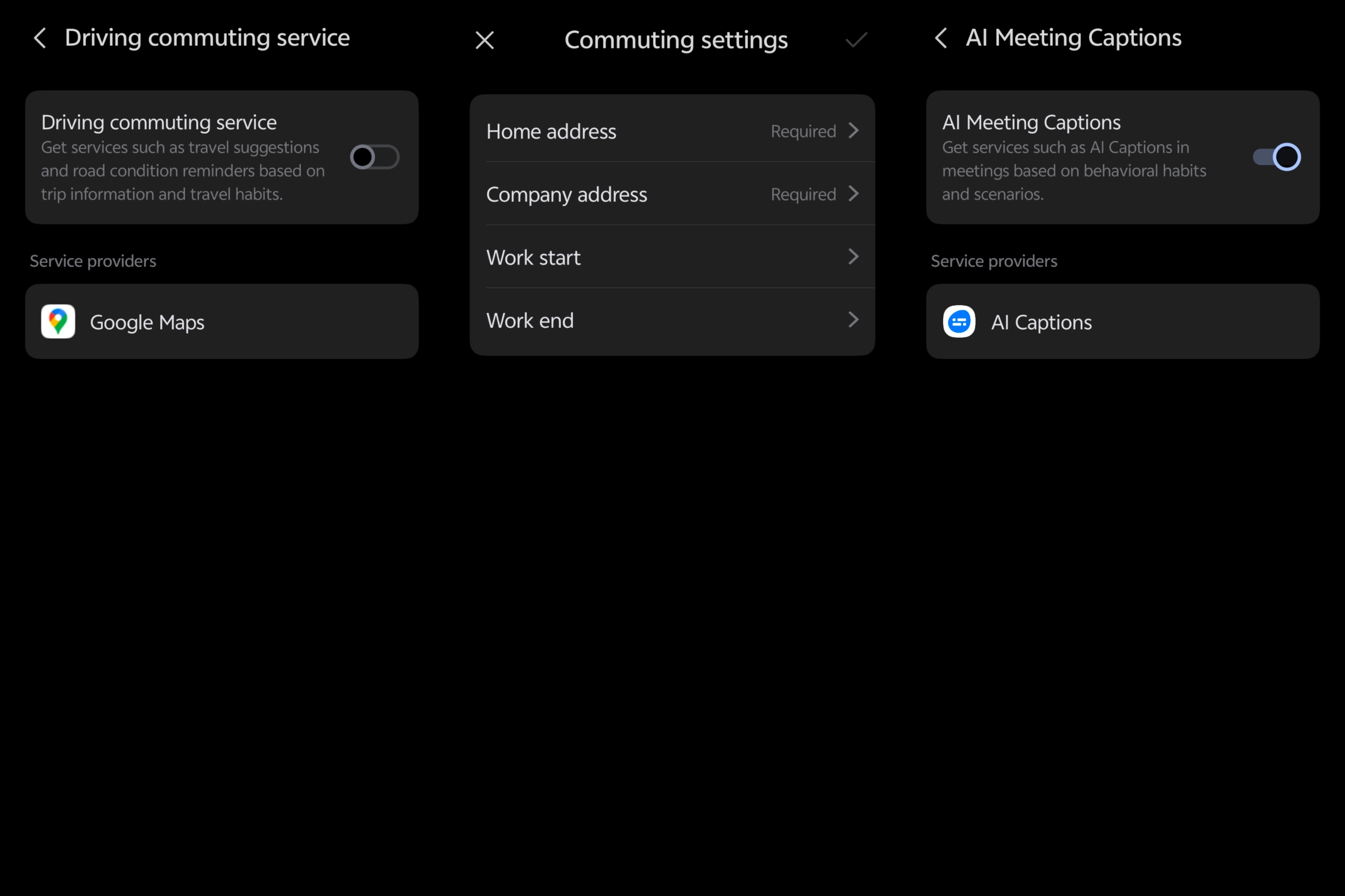Tap Required label for Company address

point(803,195)
